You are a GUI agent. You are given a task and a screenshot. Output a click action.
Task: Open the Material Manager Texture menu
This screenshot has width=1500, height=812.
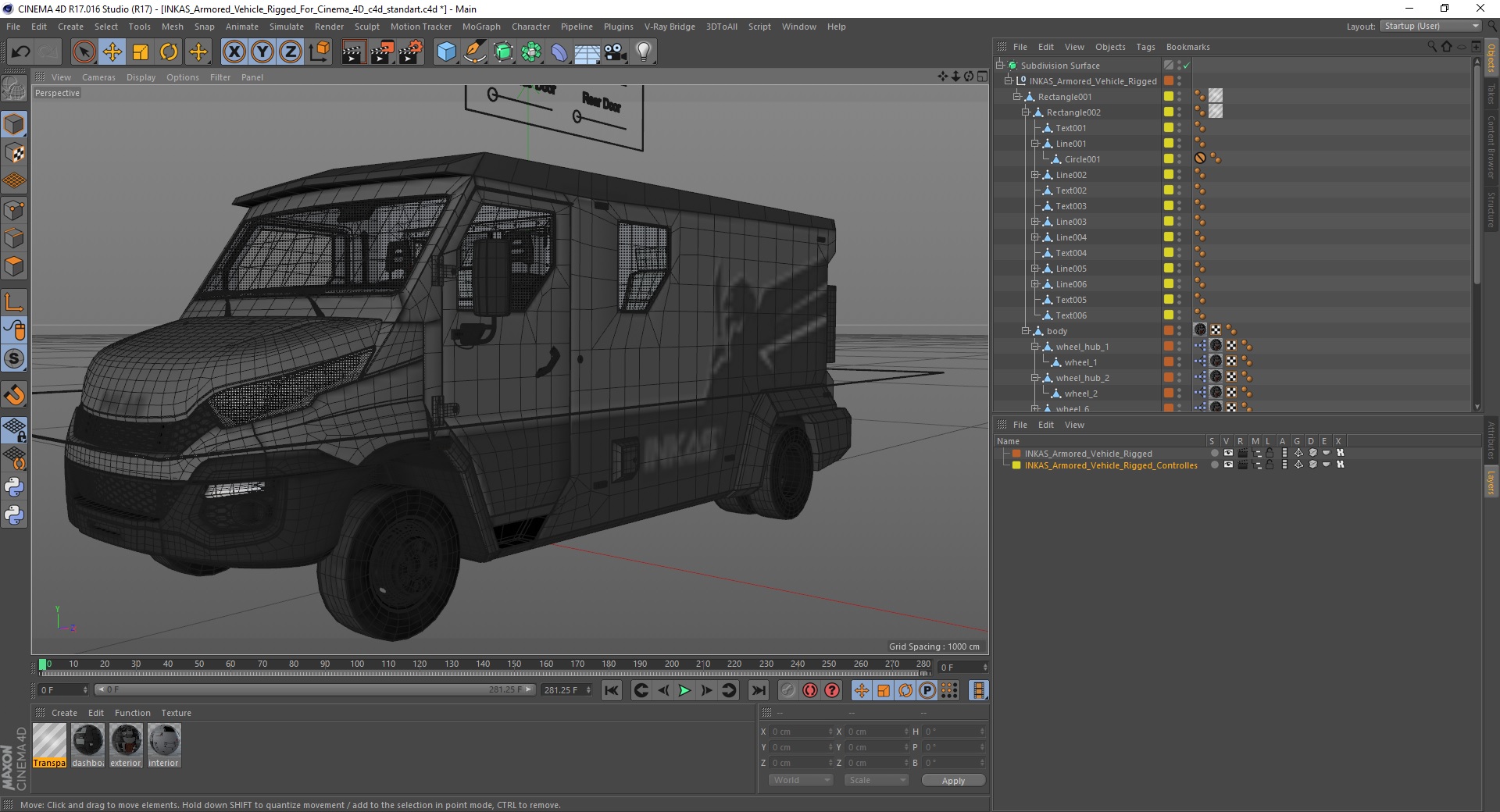[176, 713]
